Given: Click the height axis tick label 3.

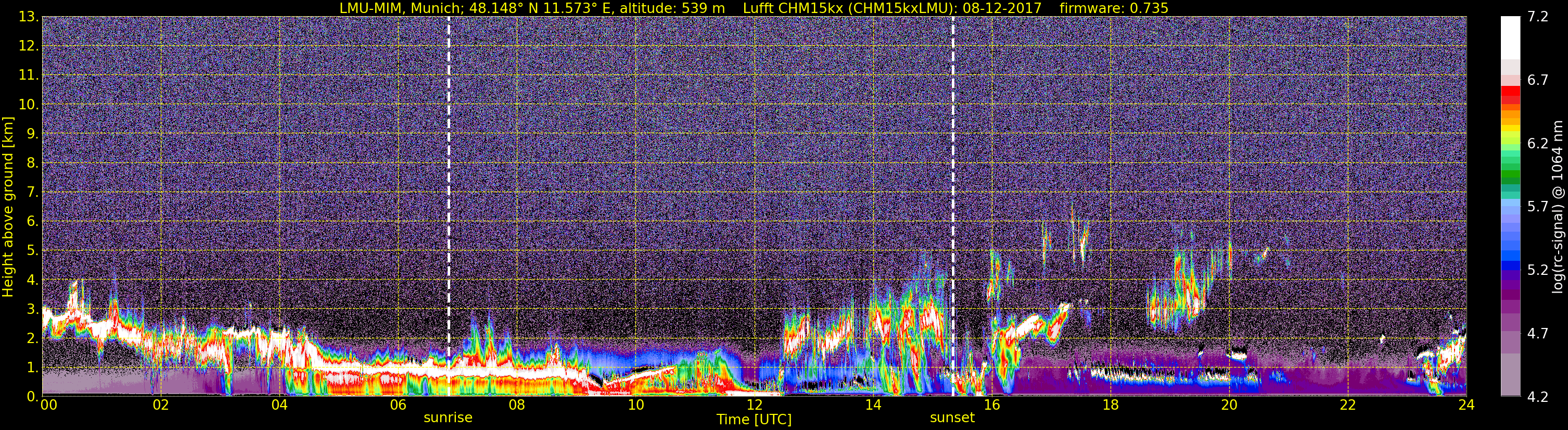Looking at the screenshot, I should click(x=32, y=309).
